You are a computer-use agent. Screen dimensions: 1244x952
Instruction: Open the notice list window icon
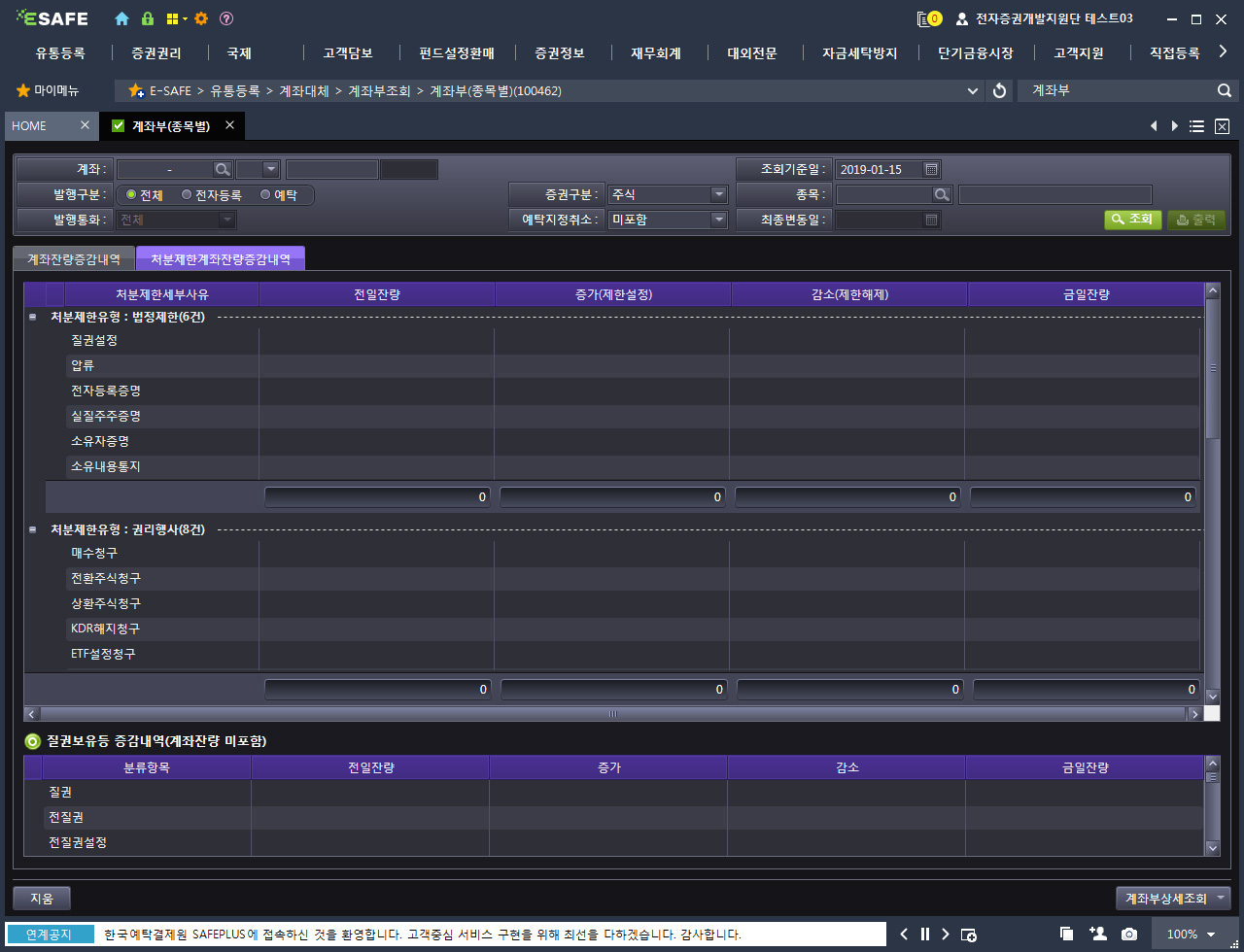tap(969, 935)
